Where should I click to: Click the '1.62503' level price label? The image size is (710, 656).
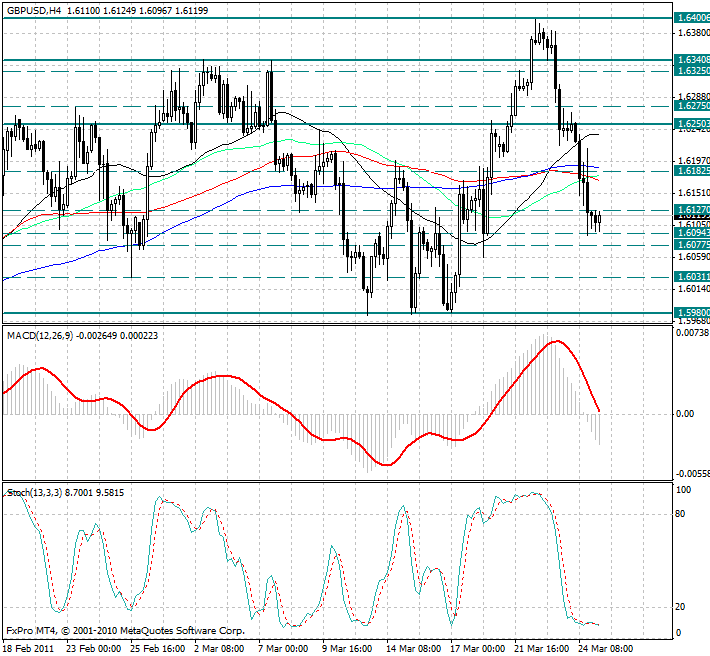[692, 124]
